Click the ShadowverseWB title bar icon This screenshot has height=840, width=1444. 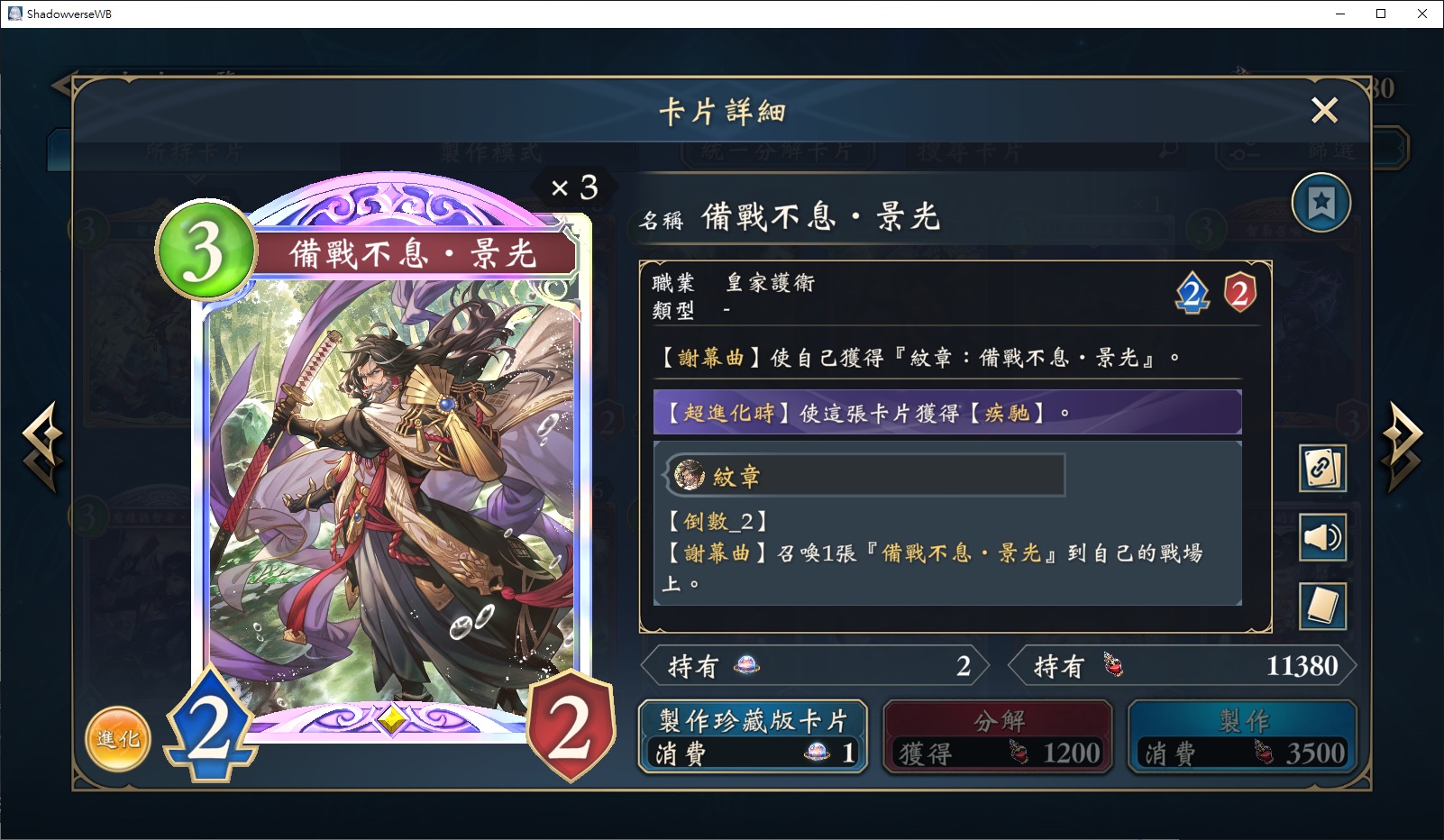coord(14,14)
